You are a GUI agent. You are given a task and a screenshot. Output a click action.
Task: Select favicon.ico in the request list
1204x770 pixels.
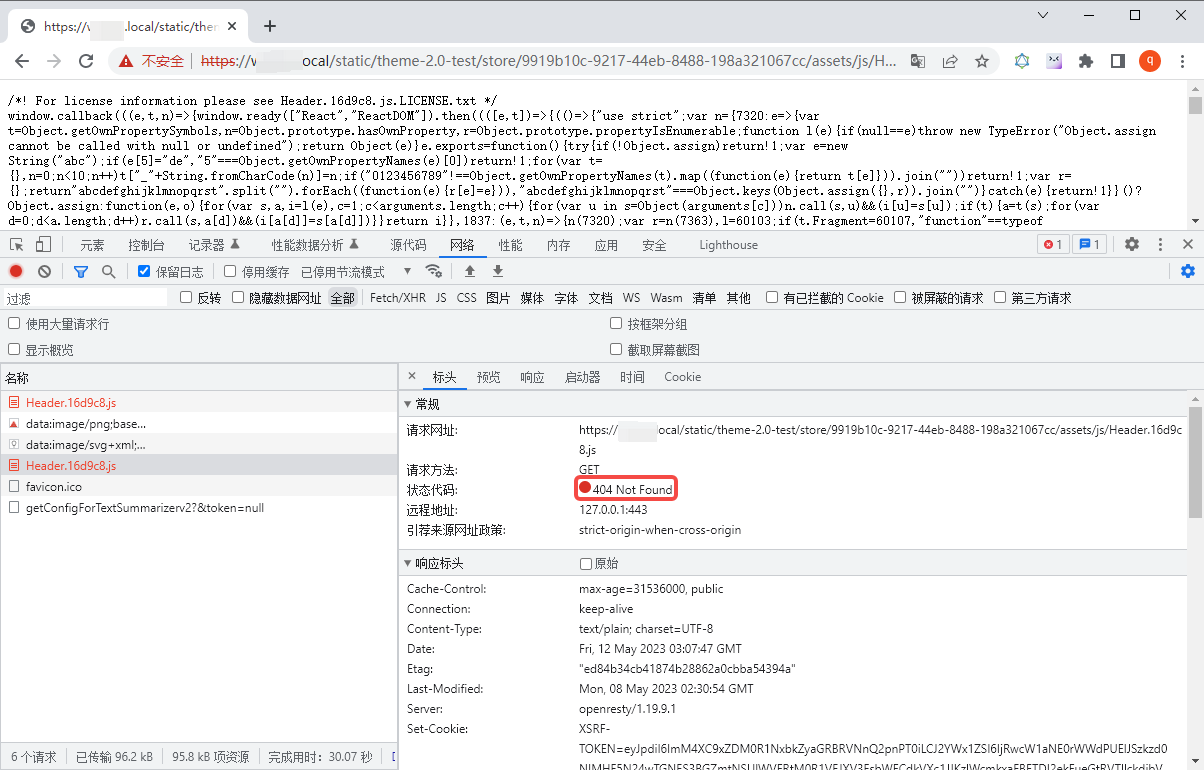[x=54, y=486]
